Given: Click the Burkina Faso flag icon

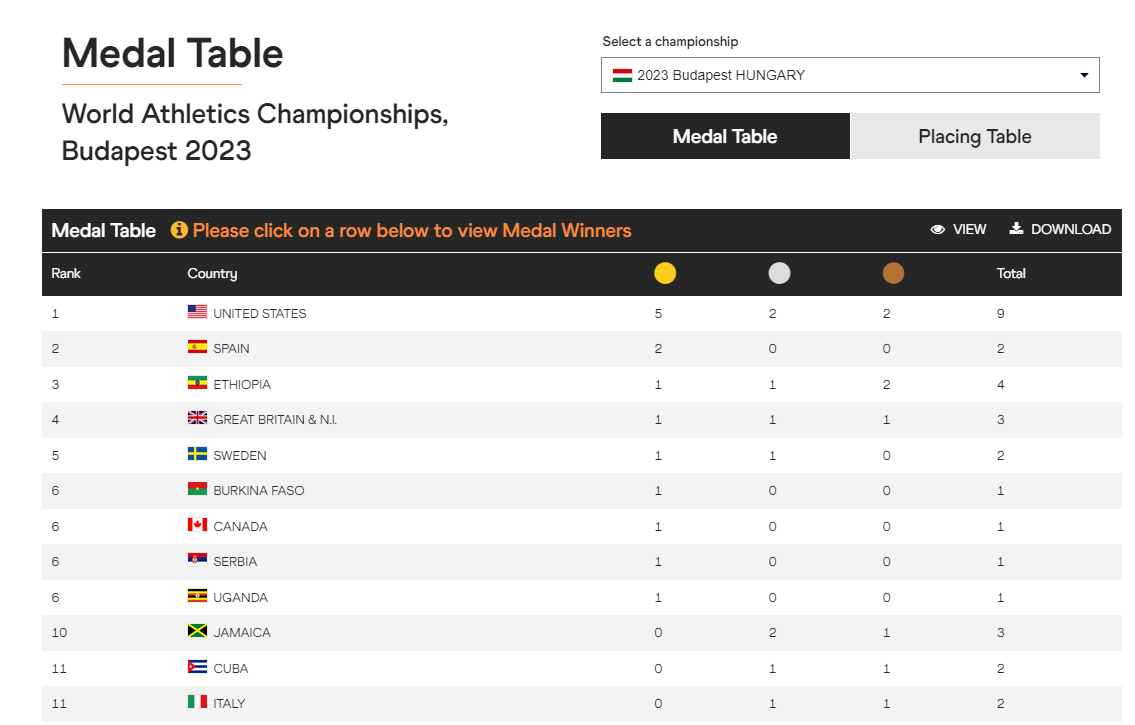Looking at the screenshot, I should (x=197, y=489).
